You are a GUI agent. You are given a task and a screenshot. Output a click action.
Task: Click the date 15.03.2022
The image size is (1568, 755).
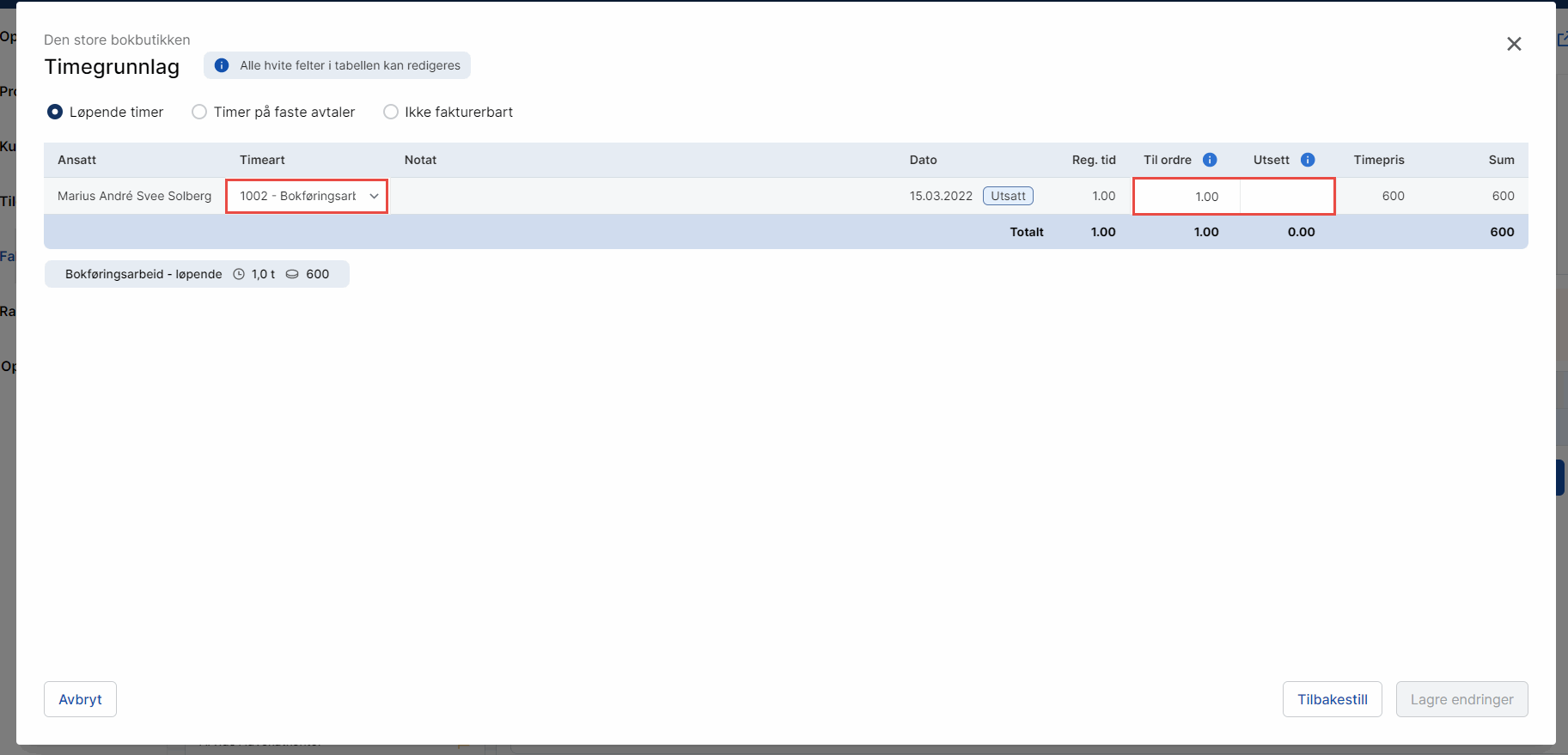[941, 196]
